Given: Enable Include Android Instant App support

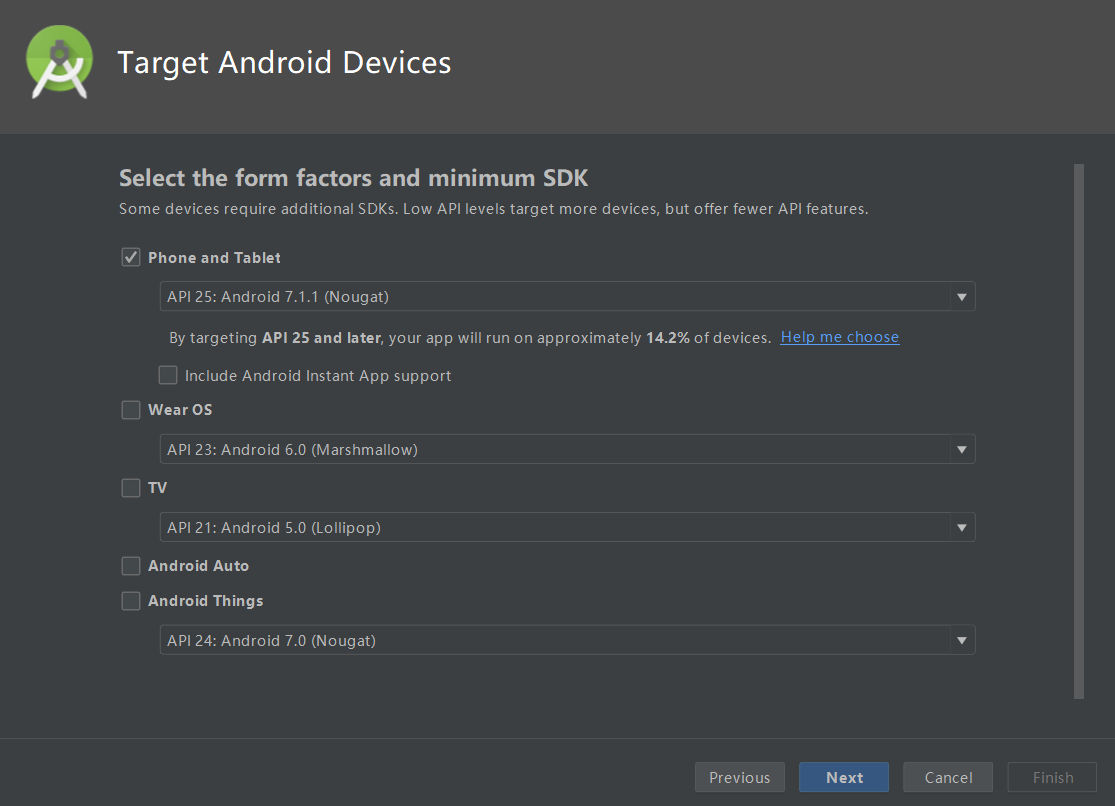Looking at the screenshot, I should tap(168, 376).
